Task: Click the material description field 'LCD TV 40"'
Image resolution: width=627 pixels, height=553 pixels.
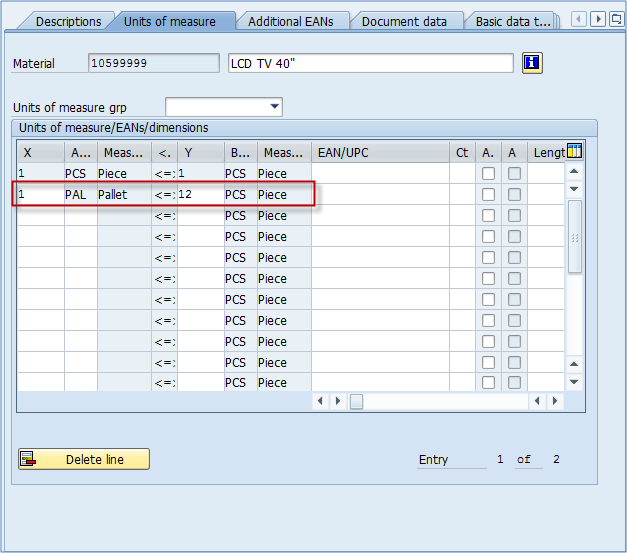Action: (x=370, y=63)
